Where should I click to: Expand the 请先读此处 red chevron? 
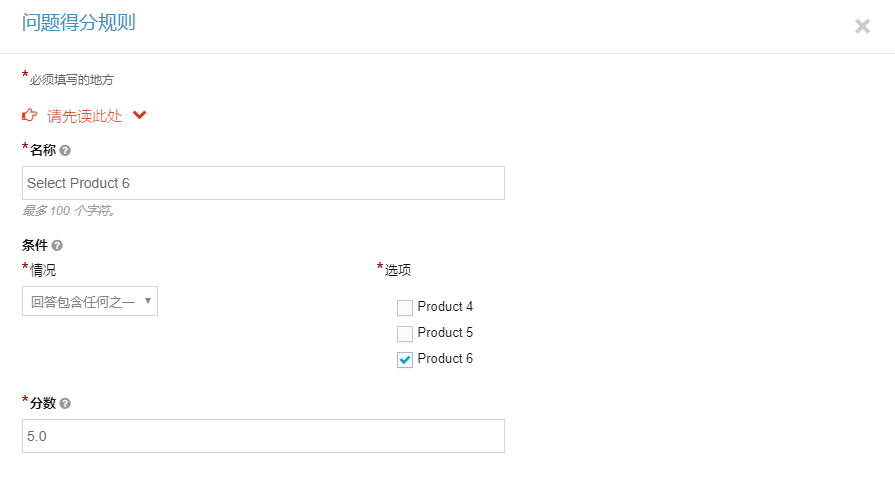[139, 115]
